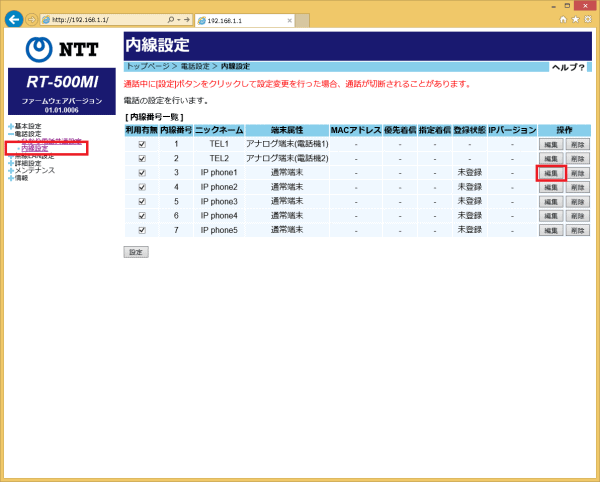Close the 192.168.1.1 browser tab
Screen dimensions: 600x482
click(x=290, y=21)
